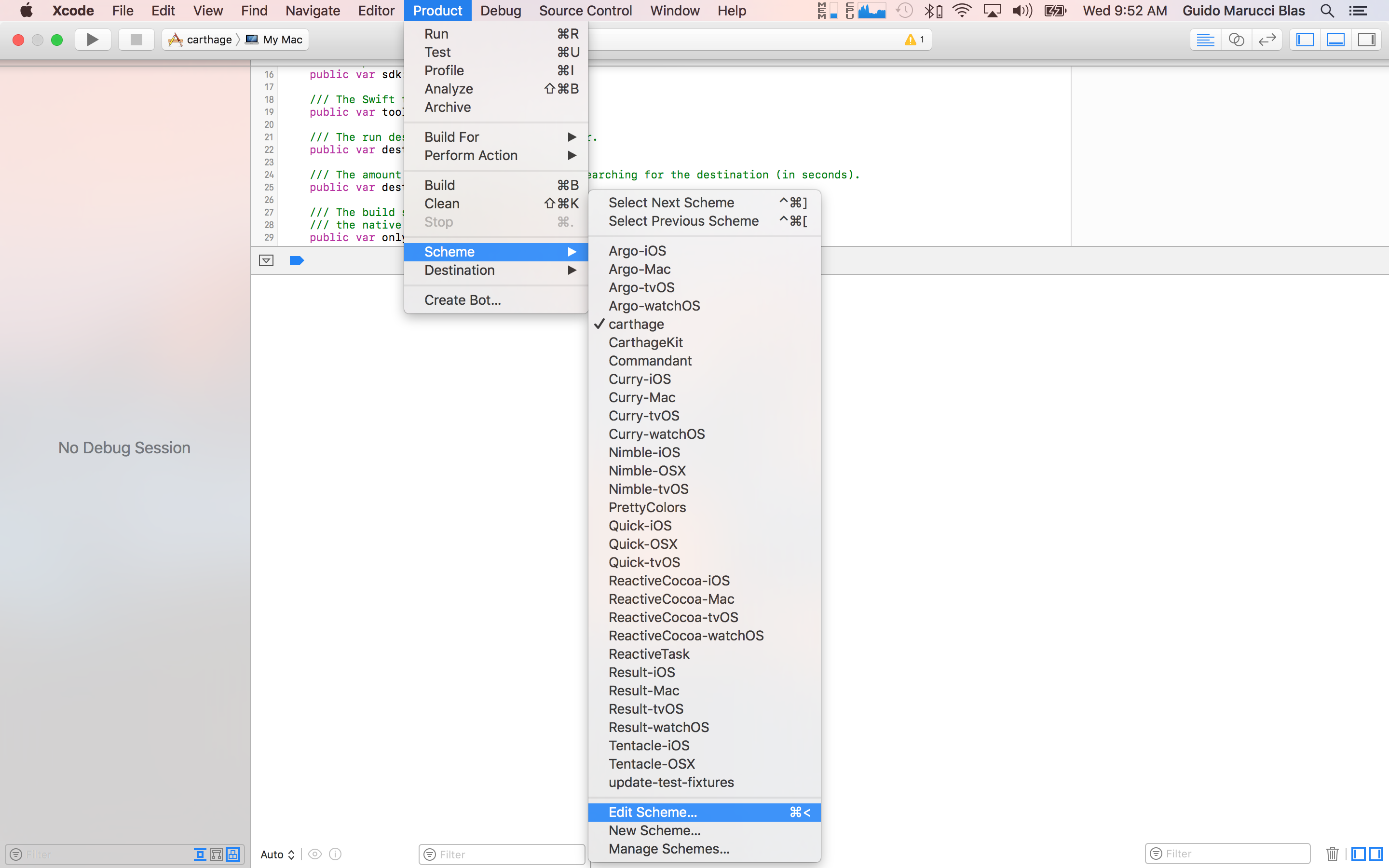1389x868 pixels.
Task: Open the carthage scheme selector in toolbar
Action: pos(200,40)
